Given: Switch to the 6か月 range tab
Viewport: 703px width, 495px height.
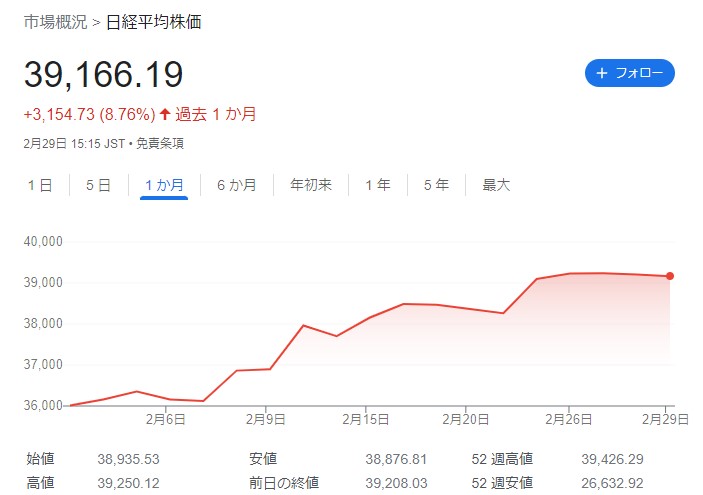Looking at the screenshot, I should [x=237, y=185].
